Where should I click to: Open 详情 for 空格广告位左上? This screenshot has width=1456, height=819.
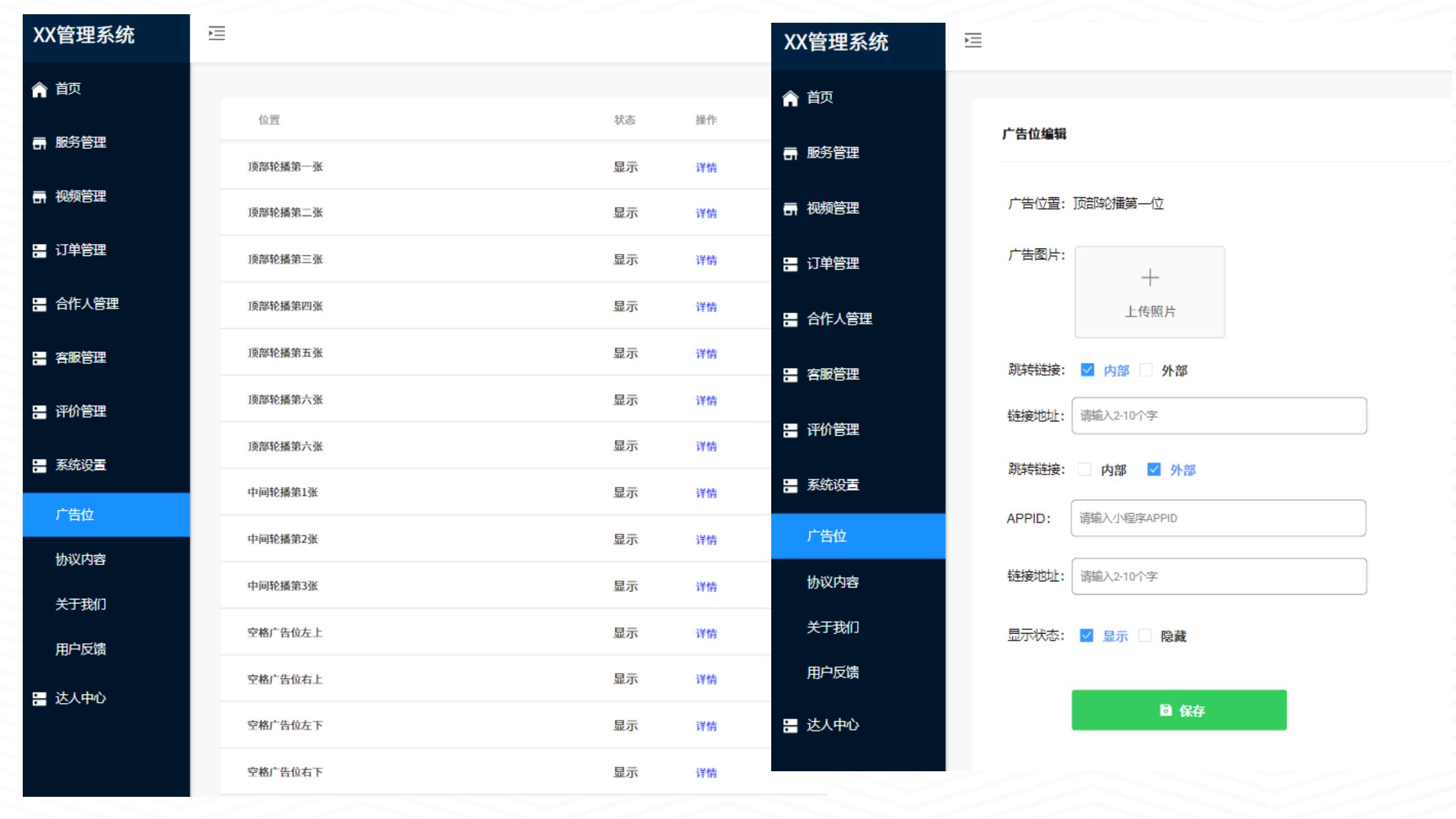click(706, 633)
